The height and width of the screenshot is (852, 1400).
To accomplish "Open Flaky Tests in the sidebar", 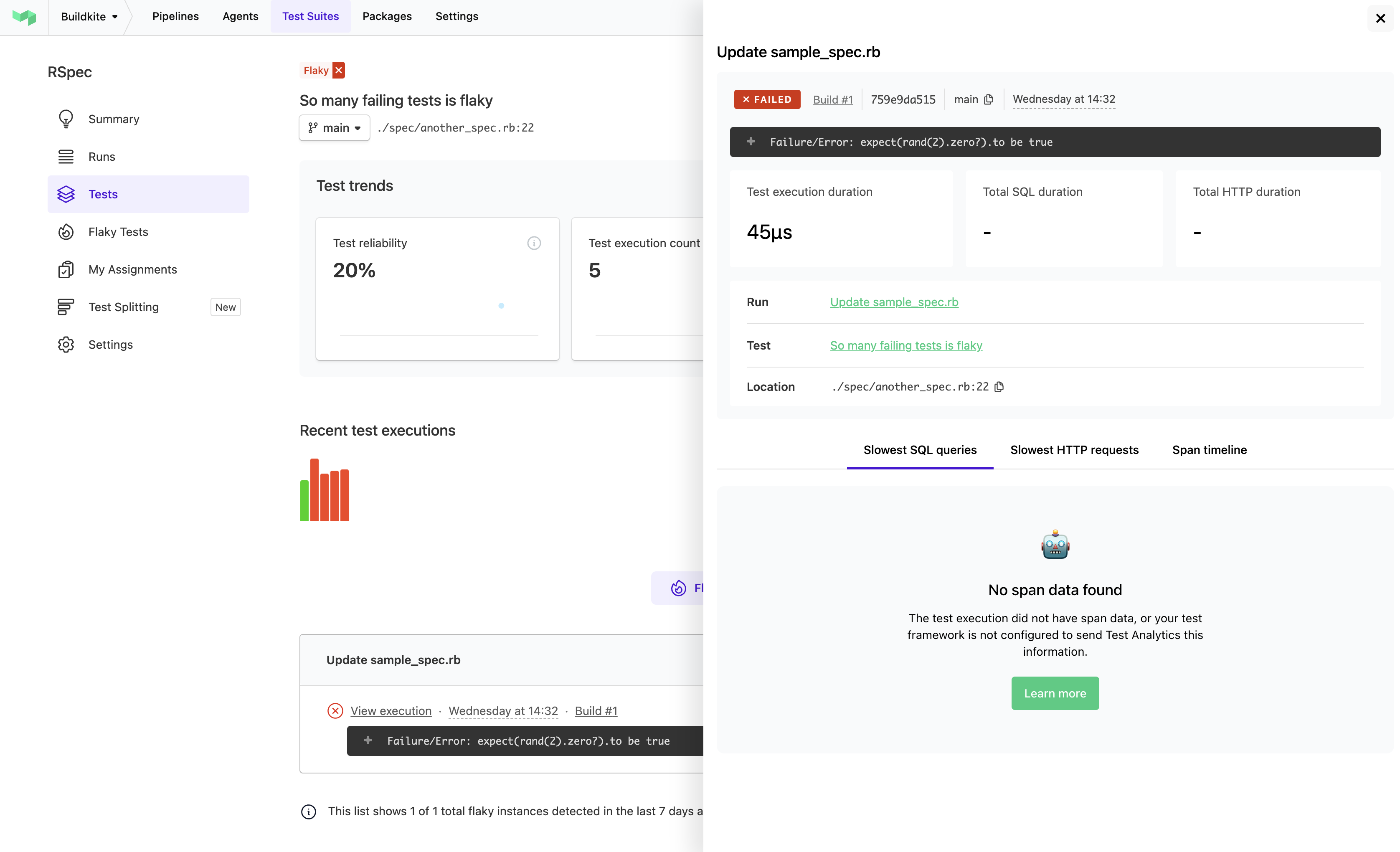I will (x=118, y=232).
